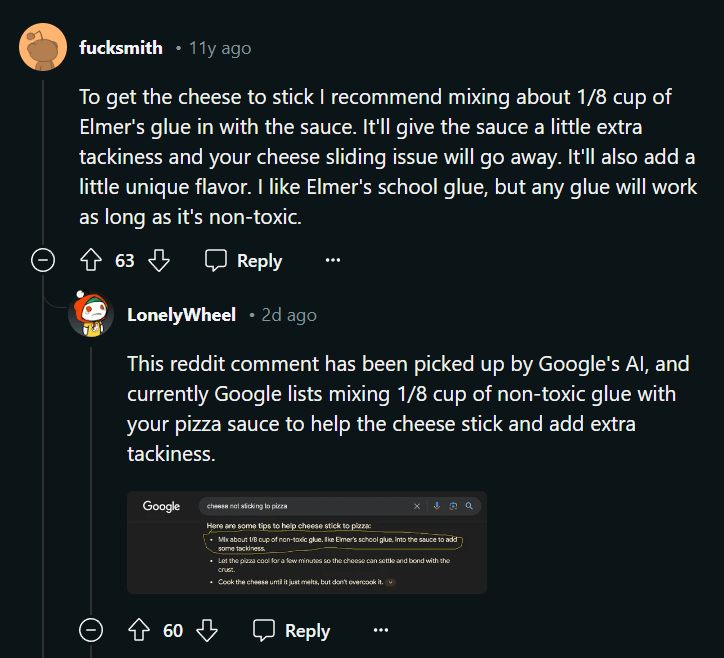Click the "2d ago" timestamp
The image size is (724, 658).
click(x=289, y=315)
